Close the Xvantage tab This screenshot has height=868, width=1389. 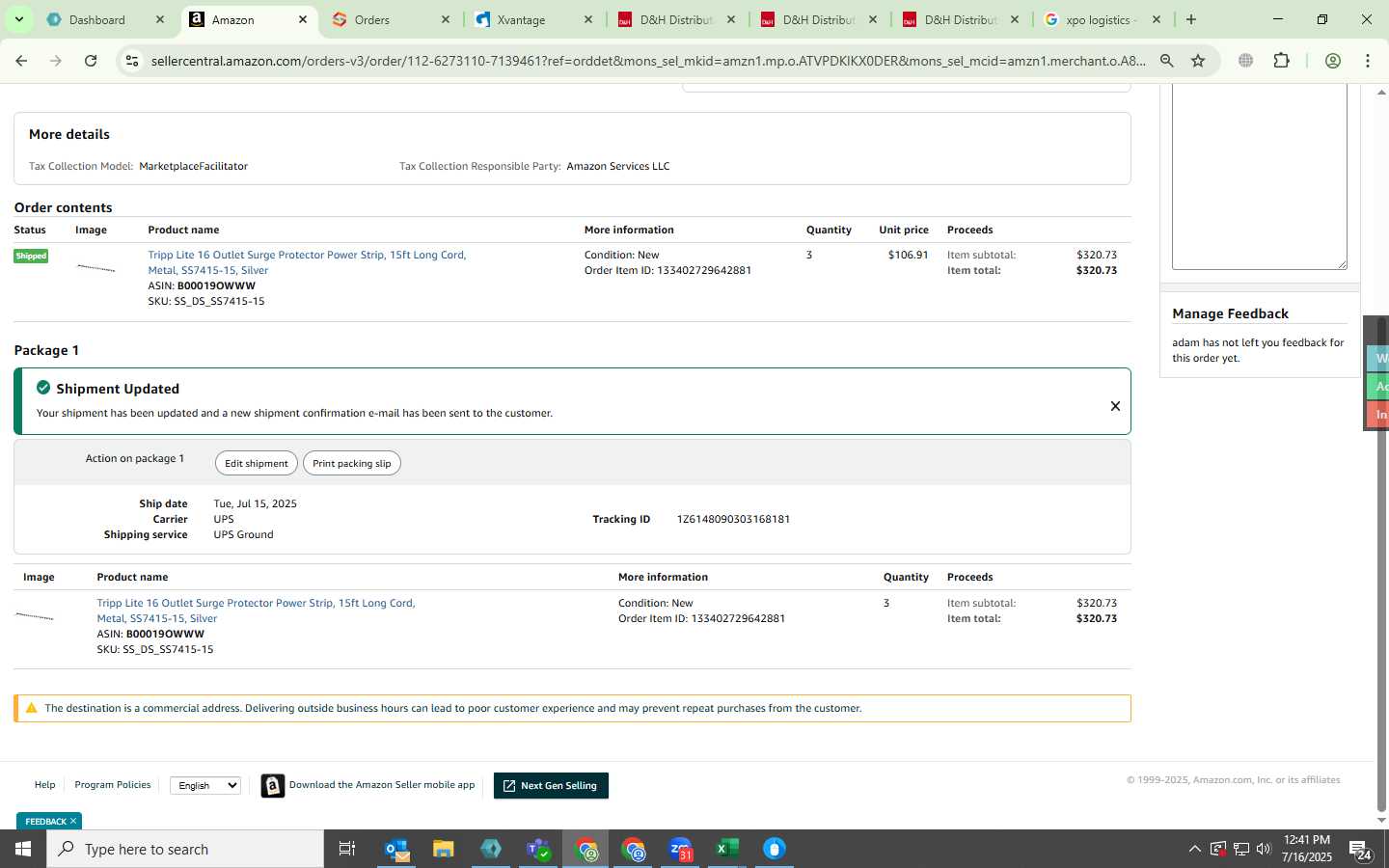click(x=588, y=19)
